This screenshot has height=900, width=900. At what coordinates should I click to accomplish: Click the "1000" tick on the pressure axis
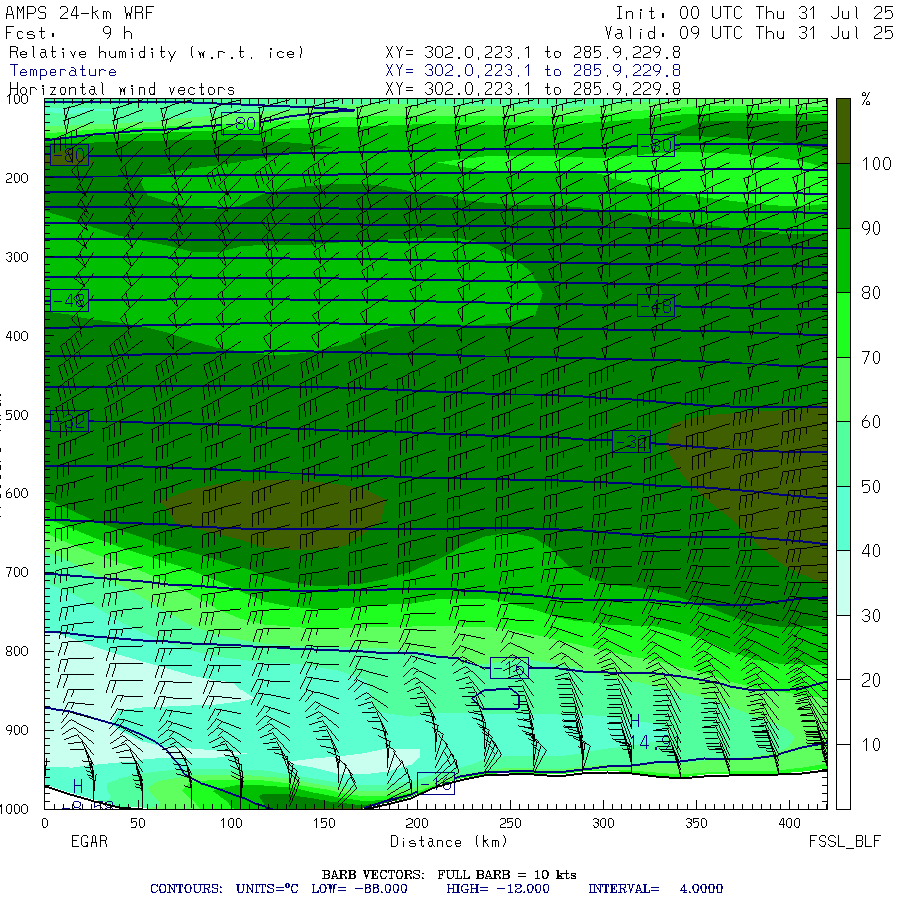14,809
